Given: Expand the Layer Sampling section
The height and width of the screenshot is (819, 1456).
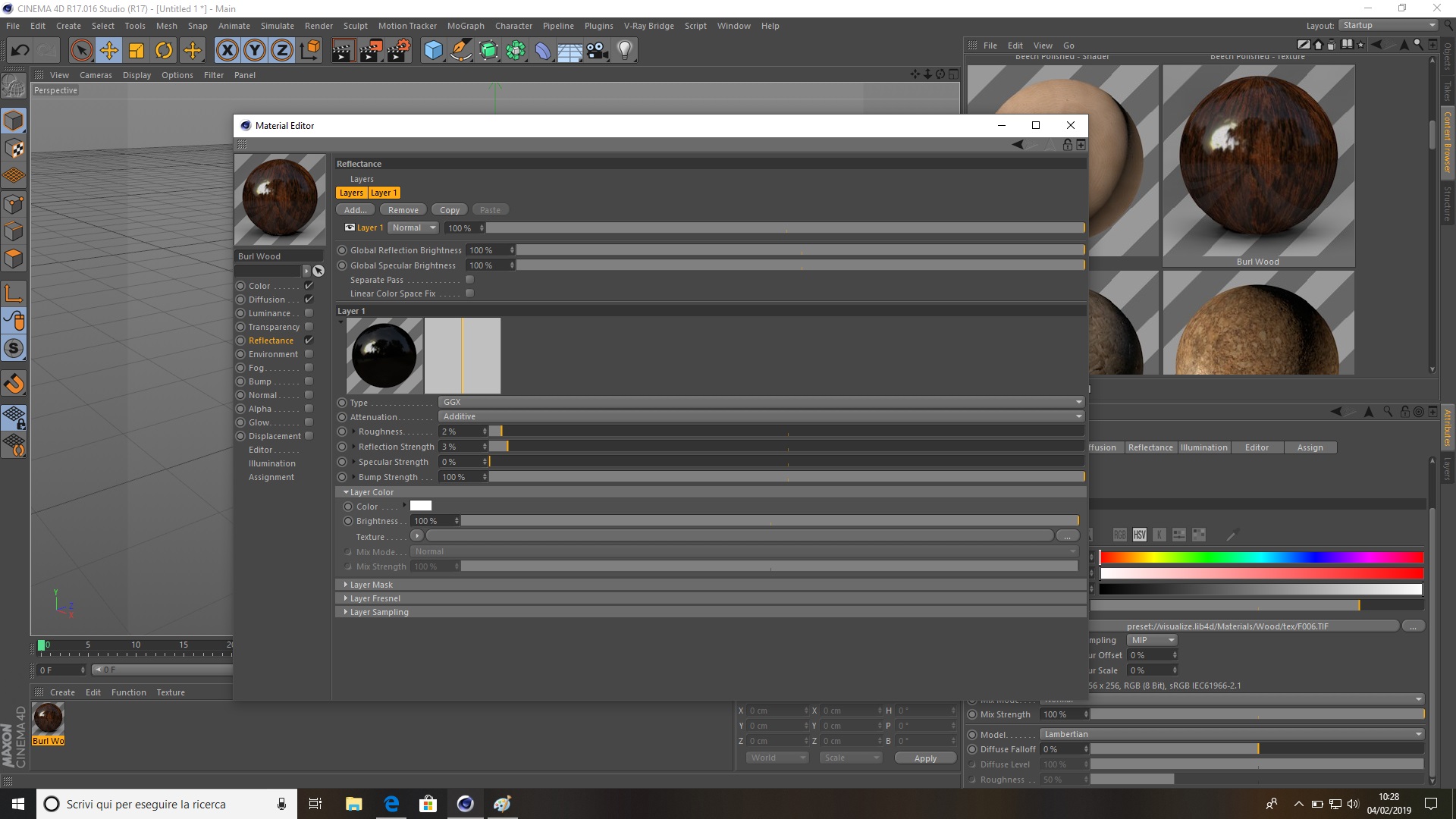Looking at the screenshot, I should click(346, 612).
